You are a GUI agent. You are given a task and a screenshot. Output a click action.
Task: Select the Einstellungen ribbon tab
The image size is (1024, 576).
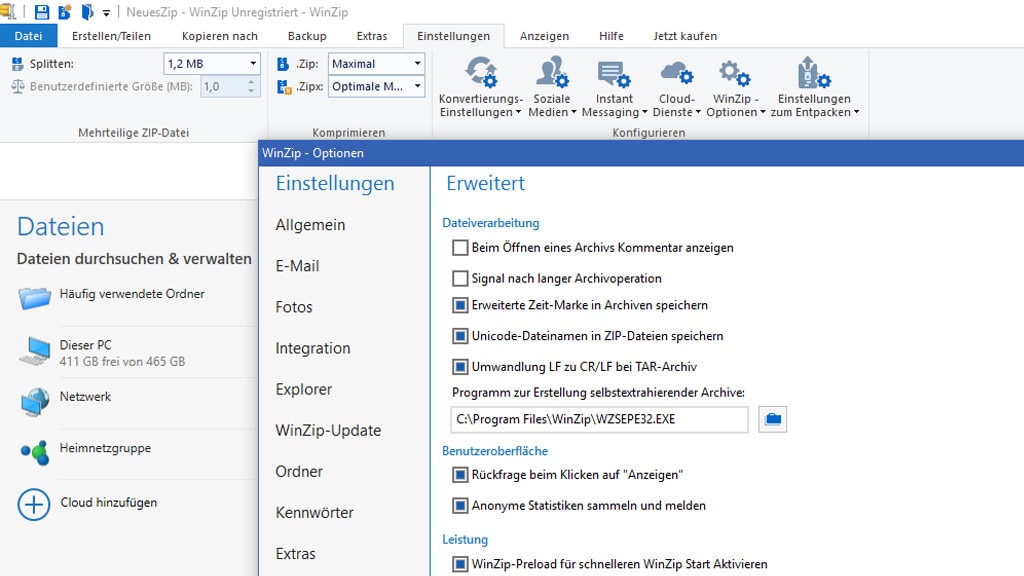453,36
